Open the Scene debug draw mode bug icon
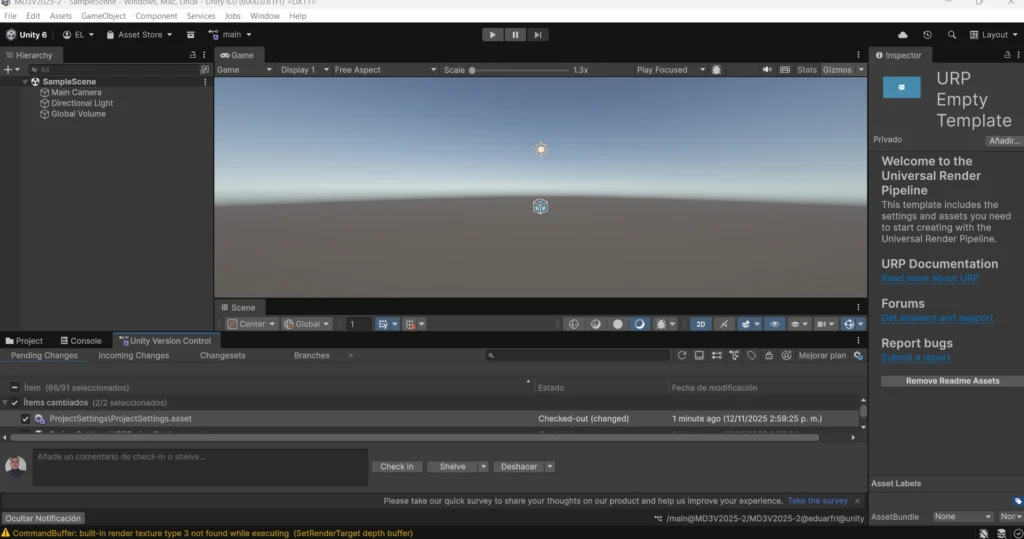Image resolution: width=1024 pixels, height=539 pixels. click(x=661, y=324)
